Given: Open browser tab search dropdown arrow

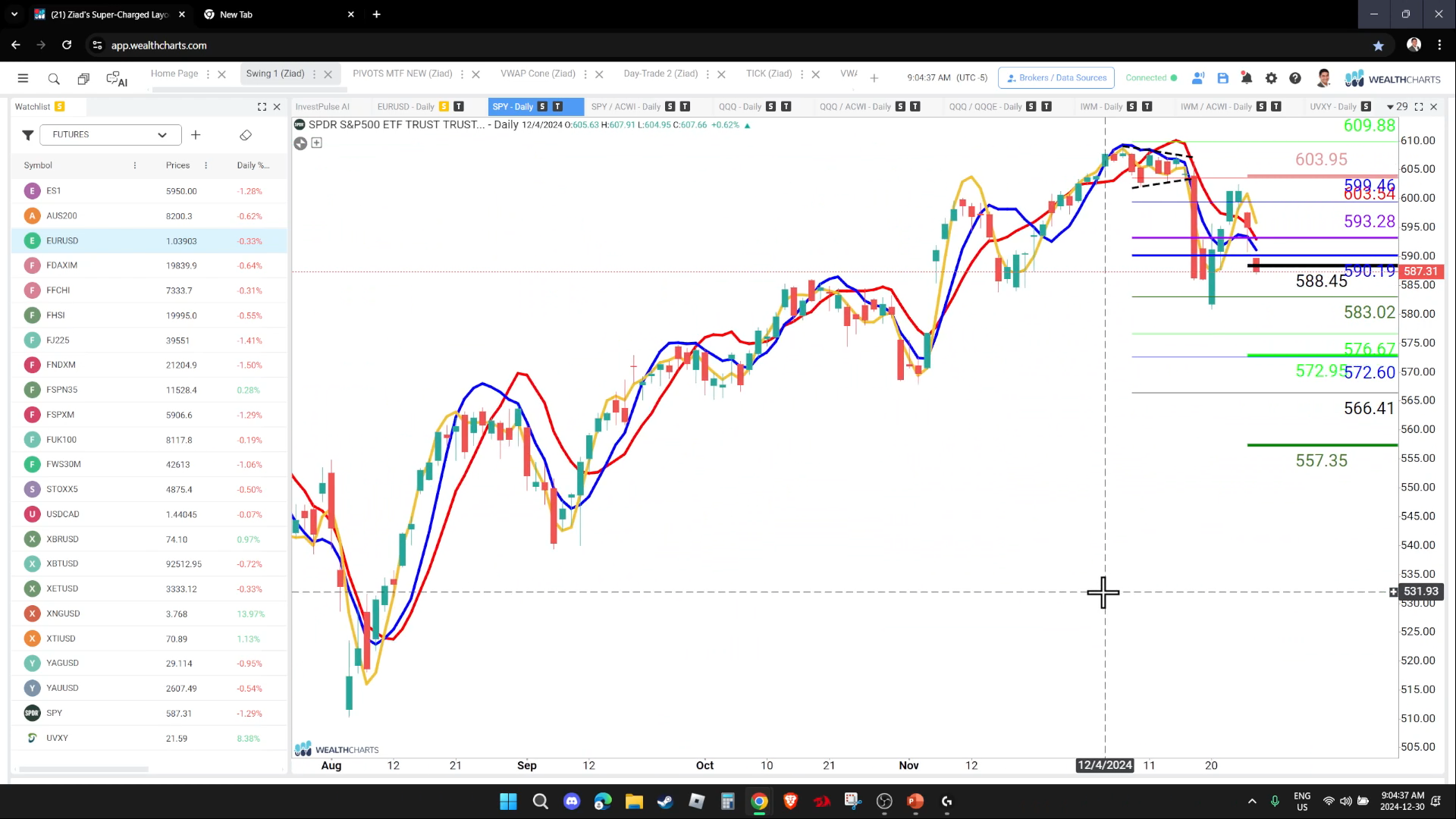Looking at the screenshot, I should point(14,14).
